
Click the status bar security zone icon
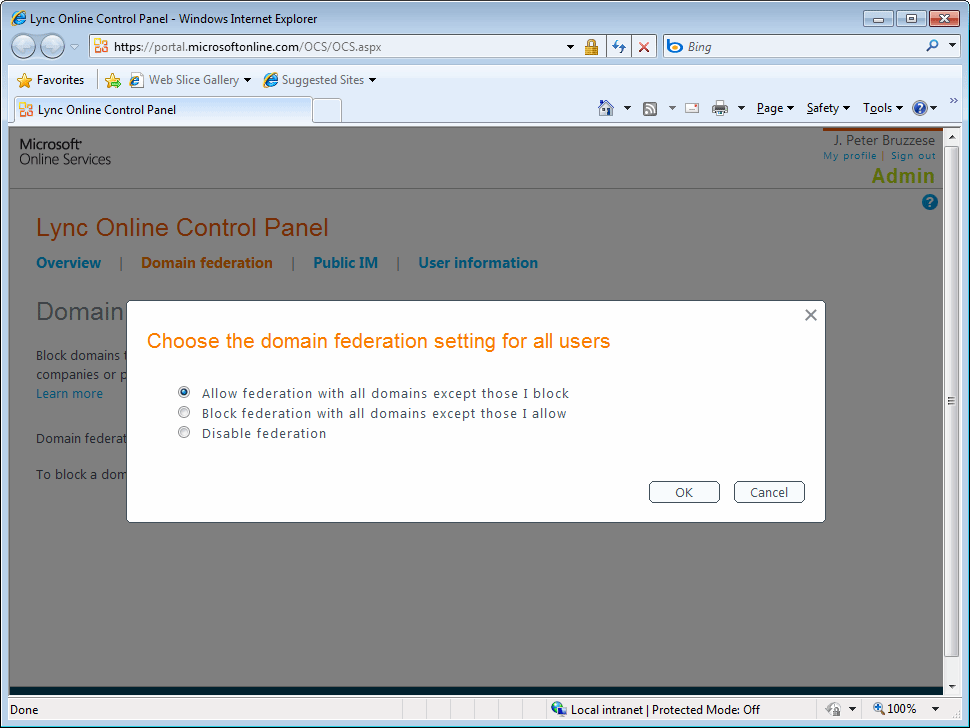pos(559,709)
